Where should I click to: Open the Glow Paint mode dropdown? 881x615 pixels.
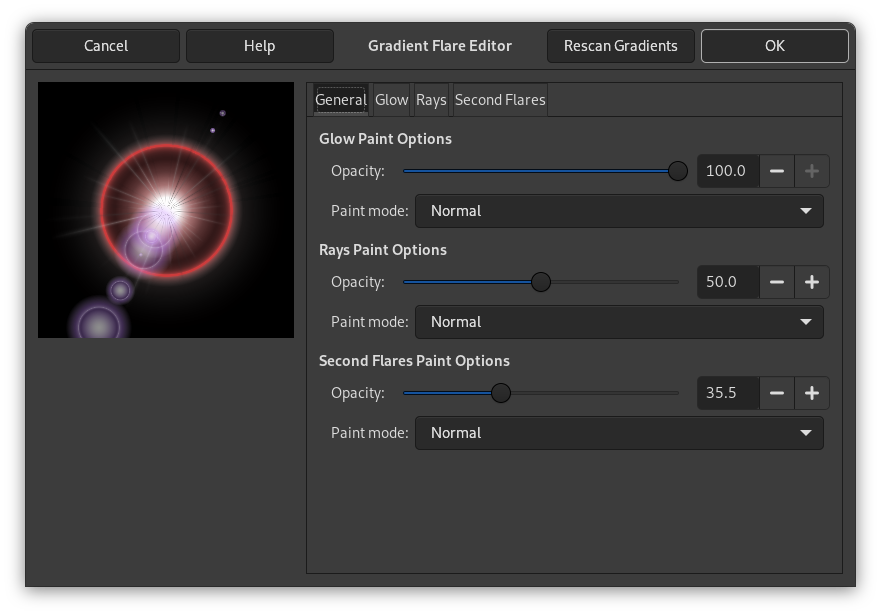click(x=619, y=211)
